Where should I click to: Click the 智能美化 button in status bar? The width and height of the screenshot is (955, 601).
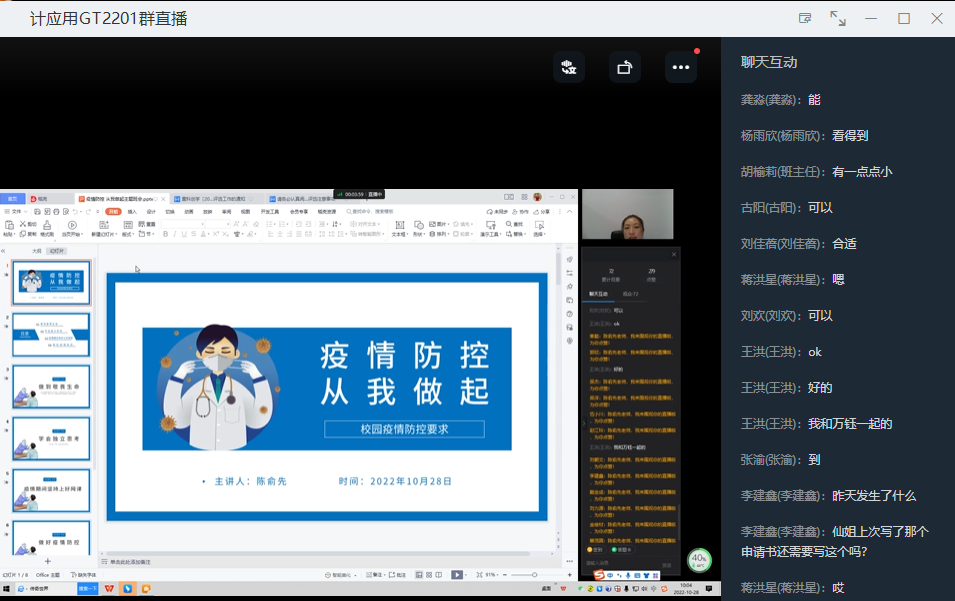pos(340,575)
